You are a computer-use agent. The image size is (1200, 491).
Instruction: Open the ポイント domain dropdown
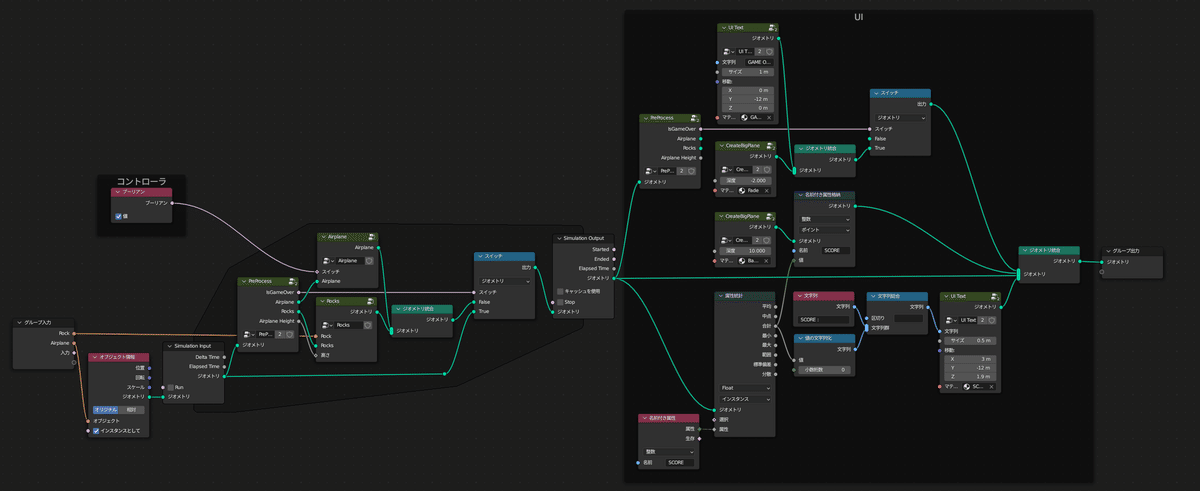tap(824, 229)
